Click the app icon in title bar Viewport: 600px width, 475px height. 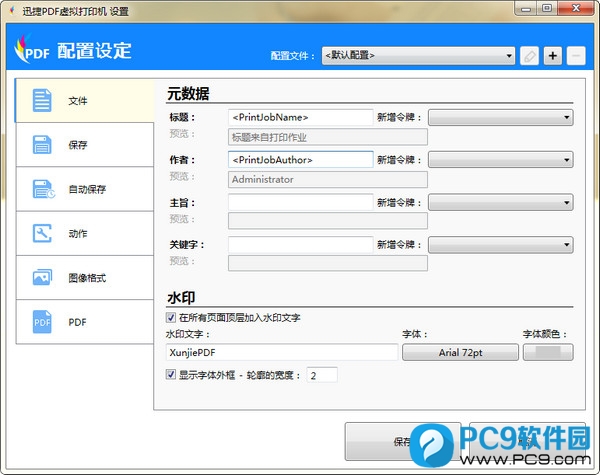pos(12,11)
